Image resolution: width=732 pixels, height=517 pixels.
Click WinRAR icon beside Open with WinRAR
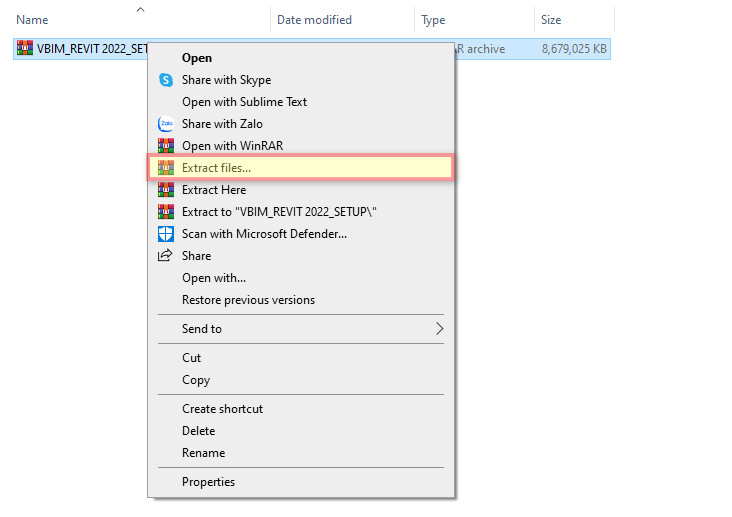point(166,146)
